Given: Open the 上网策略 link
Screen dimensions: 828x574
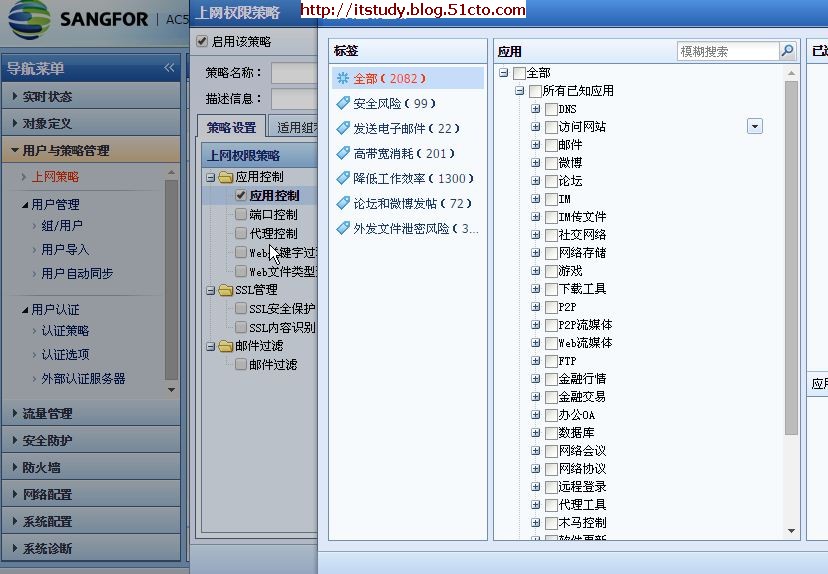Looking at the screenshot, I should [55, 177].
